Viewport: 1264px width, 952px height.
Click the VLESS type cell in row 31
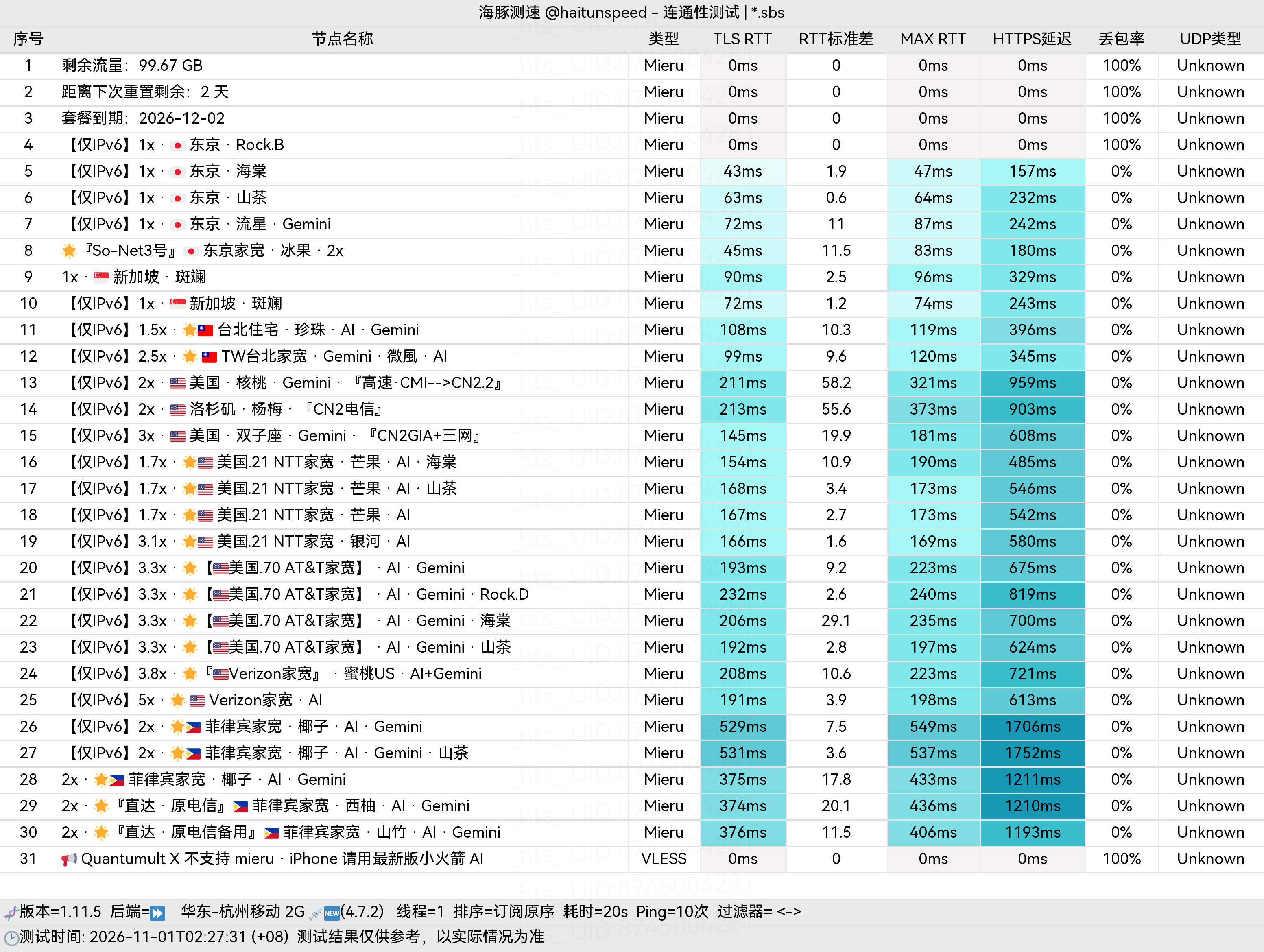664,859
